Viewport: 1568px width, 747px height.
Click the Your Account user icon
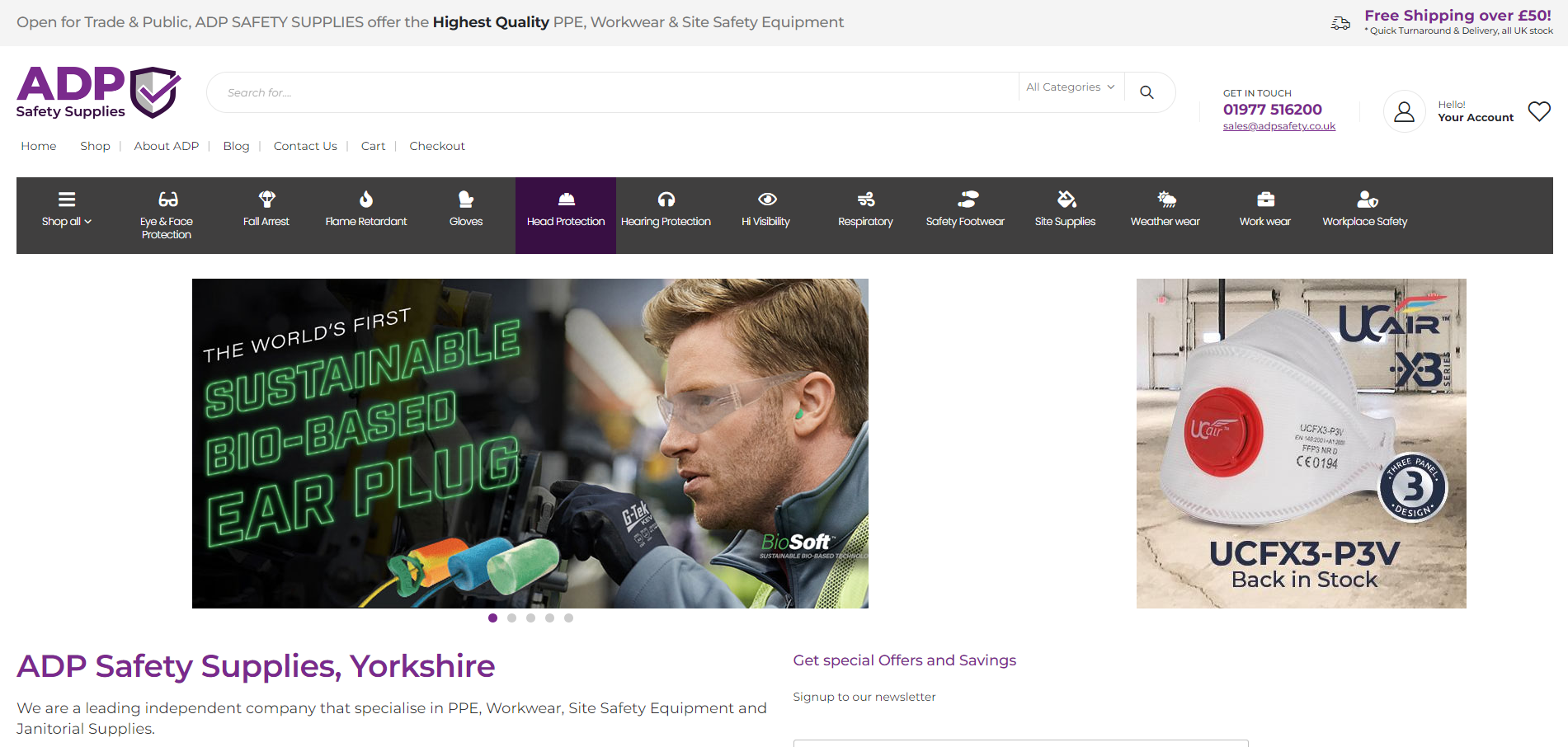1404,110
